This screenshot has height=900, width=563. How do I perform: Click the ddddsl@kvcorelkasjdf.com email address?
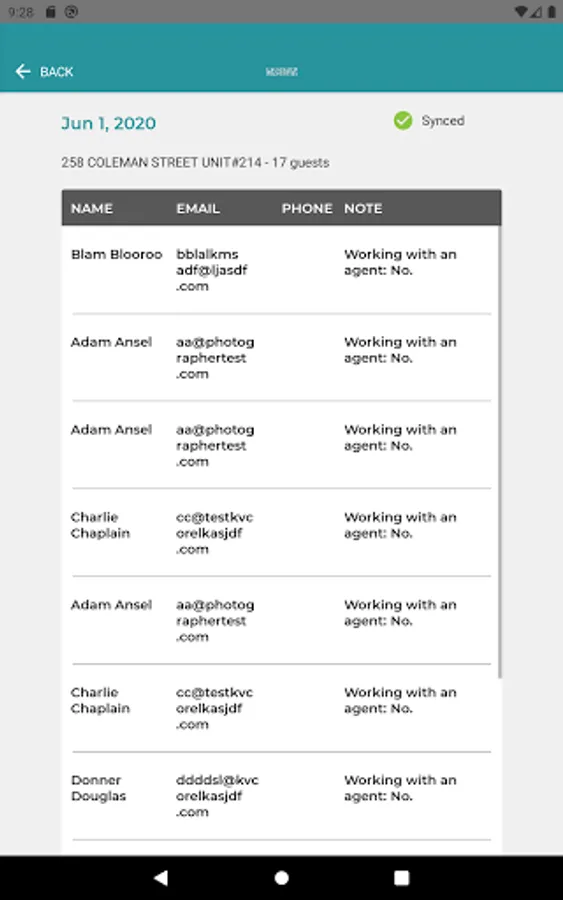[218, 796]
